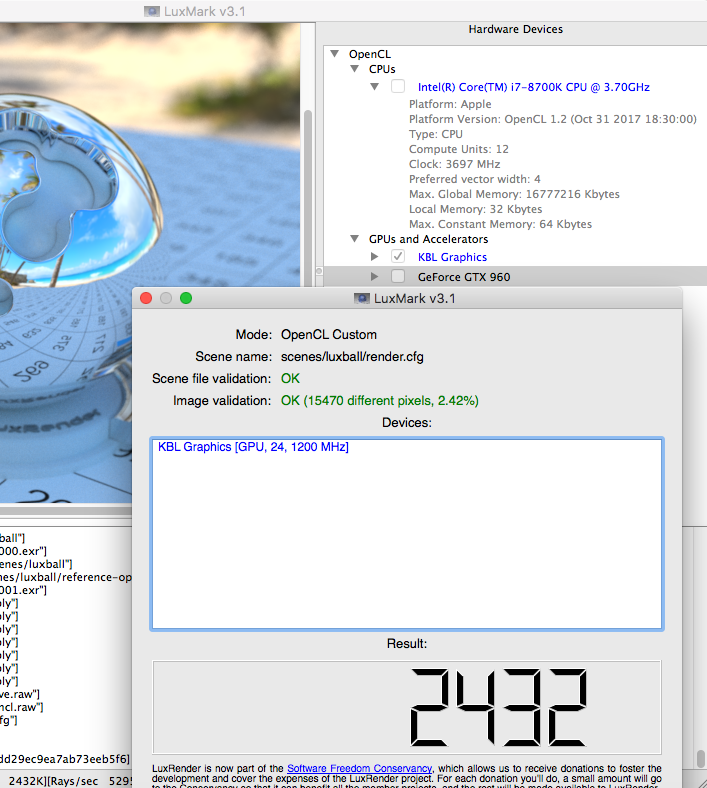The height and width of the screenshot is (788, 707).
Task: Open the Software Freedom Conservancy link
Action: pyautogui.click(x=359, y=768)
